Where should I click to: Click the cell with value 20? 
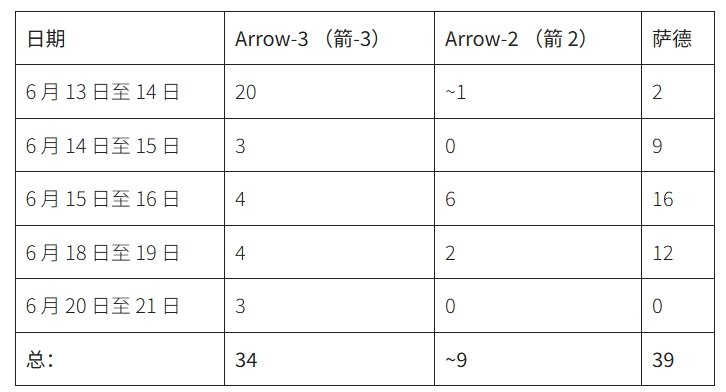(x=329, y=92)
